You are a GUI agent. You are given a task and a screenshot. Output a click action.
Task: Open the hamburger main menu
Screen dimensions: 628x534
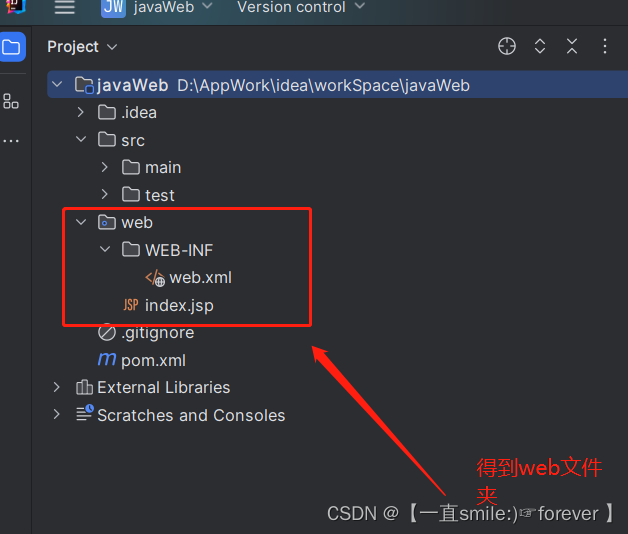[x=64, y=7]
